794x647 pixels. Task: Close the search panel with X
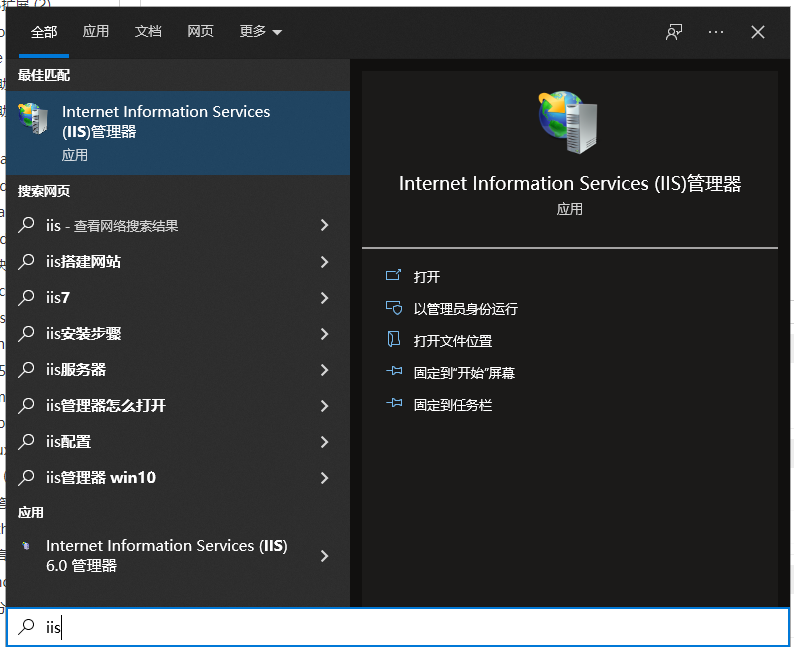pyautogui.click(x=758, y=32)
